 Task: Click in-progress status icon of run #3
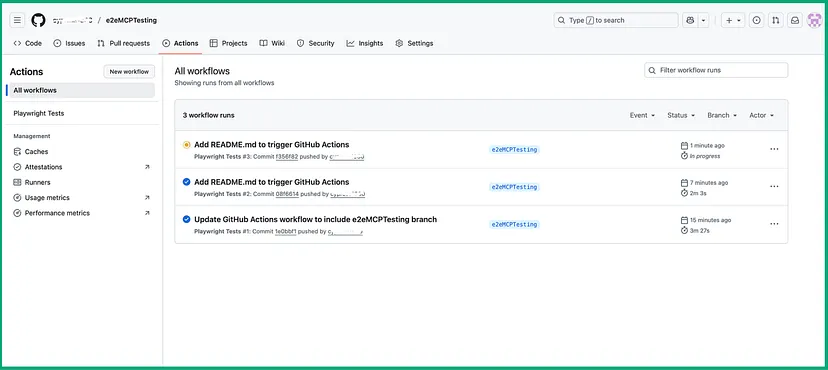click(186, 145)
